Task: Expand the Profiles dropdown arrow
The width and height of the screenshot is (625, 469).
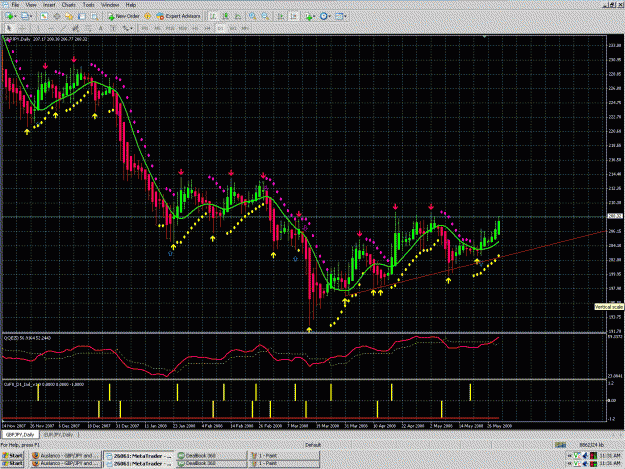Action: [x=31, y=16]
